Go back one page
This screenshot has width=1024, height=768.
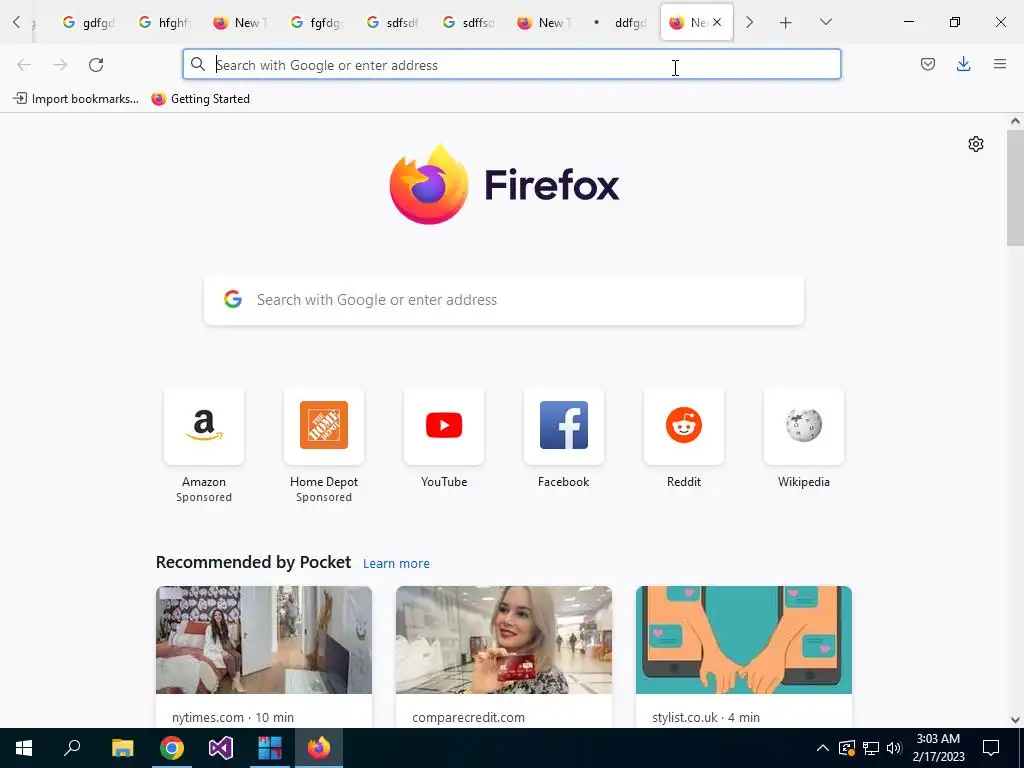[24, 65]
